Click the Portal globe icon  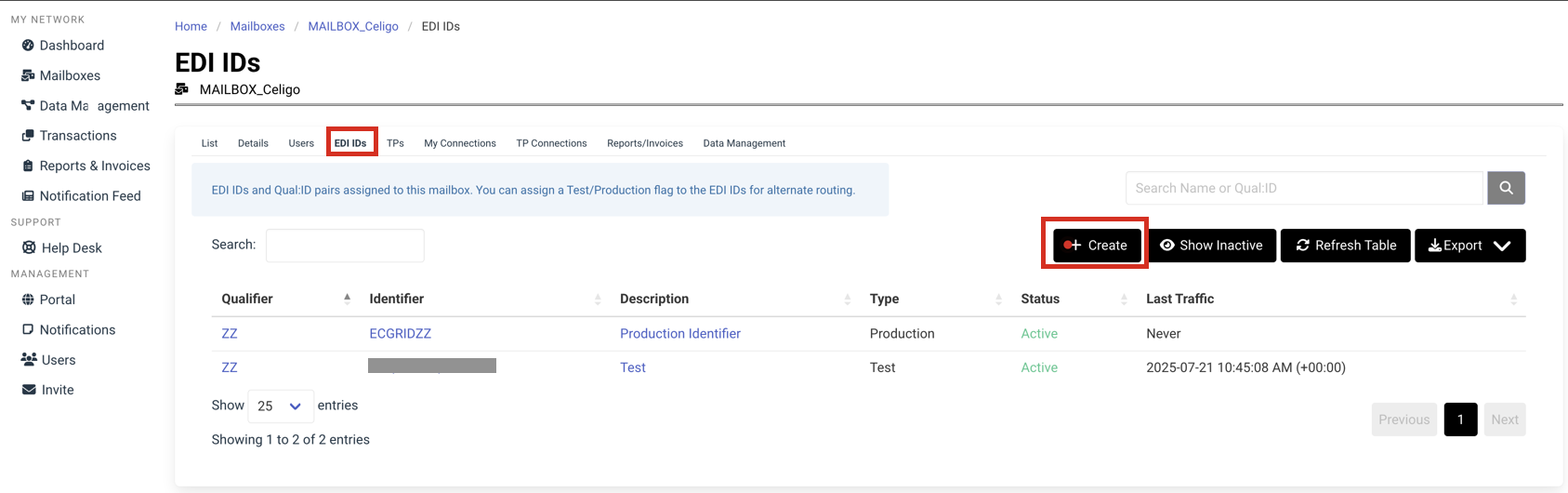click(x=28, y=300)
